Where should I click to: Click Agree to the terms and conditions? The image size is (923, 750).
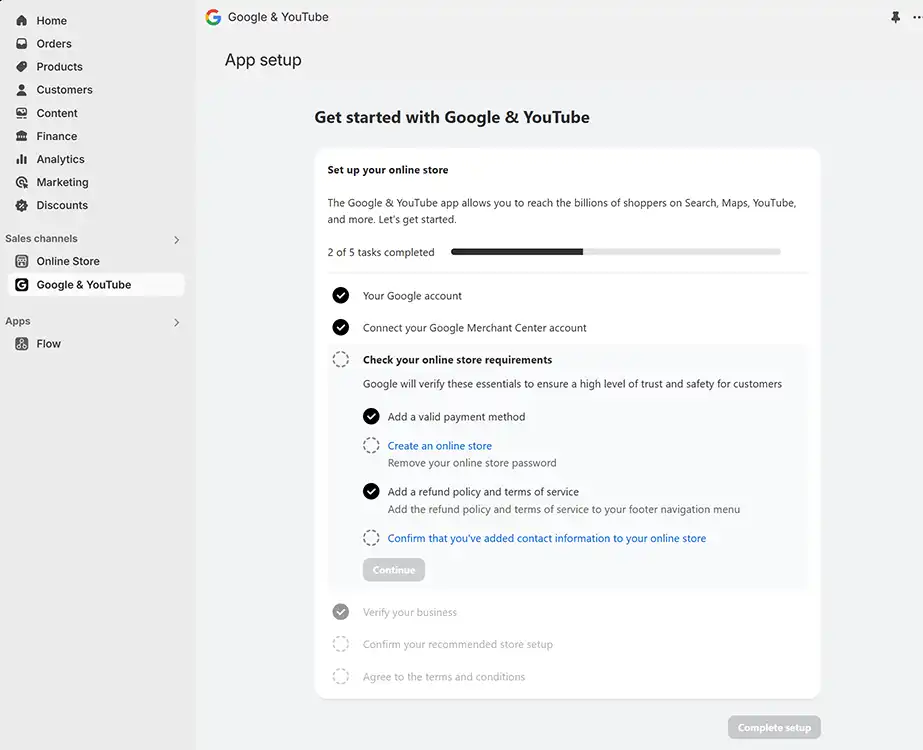[x=444, y=676]
